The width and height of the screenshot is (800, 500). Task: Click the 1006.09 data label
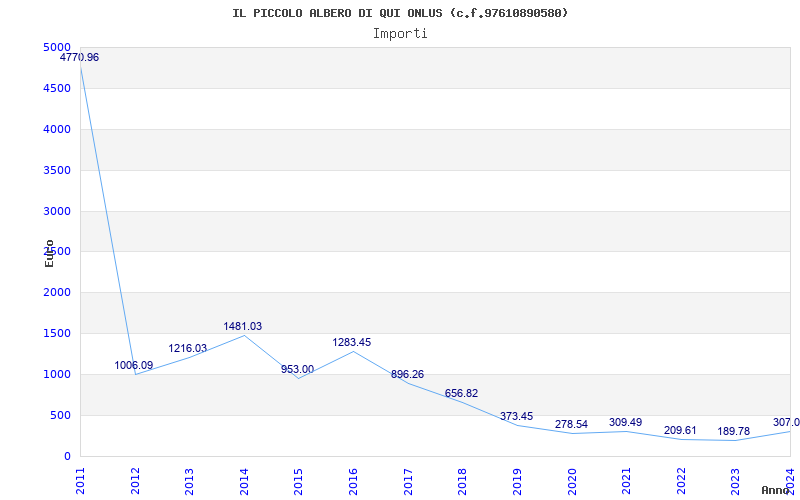click(134, 365)
